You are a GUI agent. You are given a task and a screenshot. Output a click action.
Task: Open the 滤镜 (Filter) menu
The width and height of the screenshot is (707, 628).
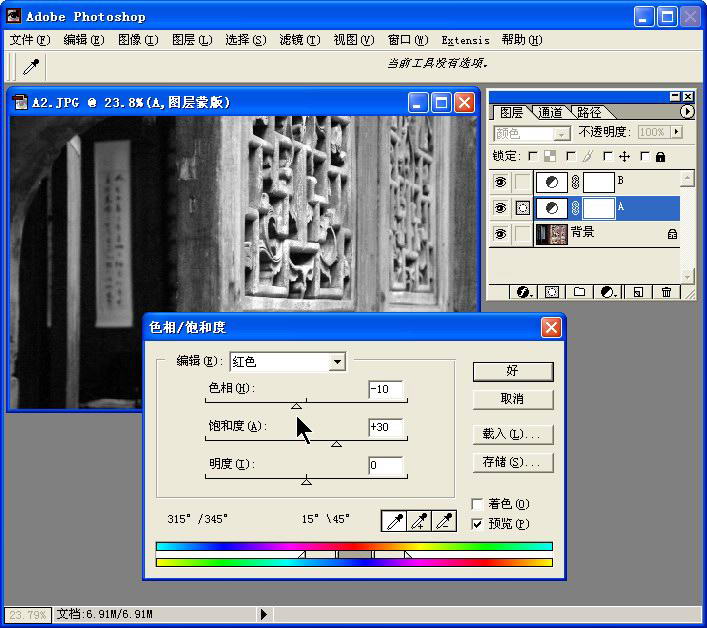point(299,40)
